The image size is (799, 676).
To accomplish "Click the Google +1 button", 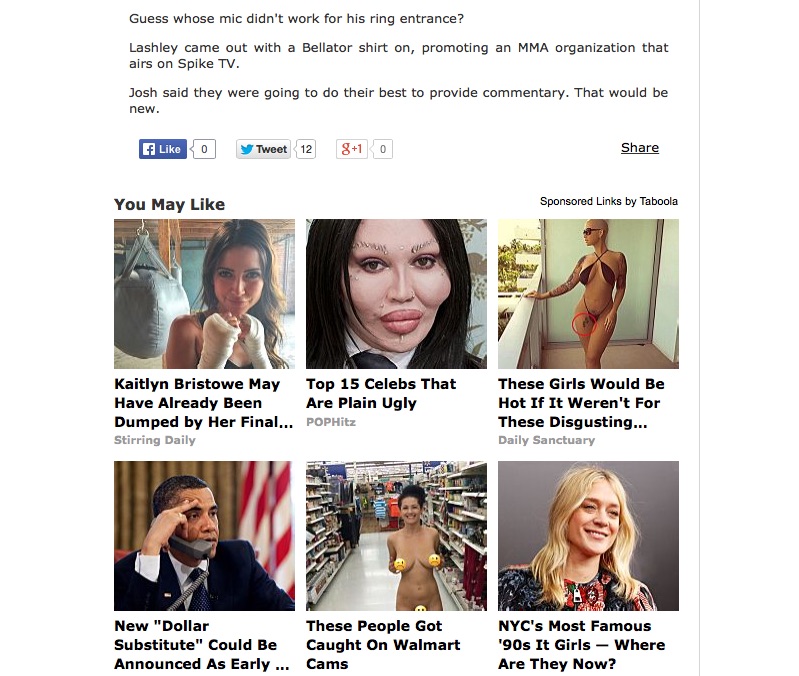I will (x=352, y=149).
